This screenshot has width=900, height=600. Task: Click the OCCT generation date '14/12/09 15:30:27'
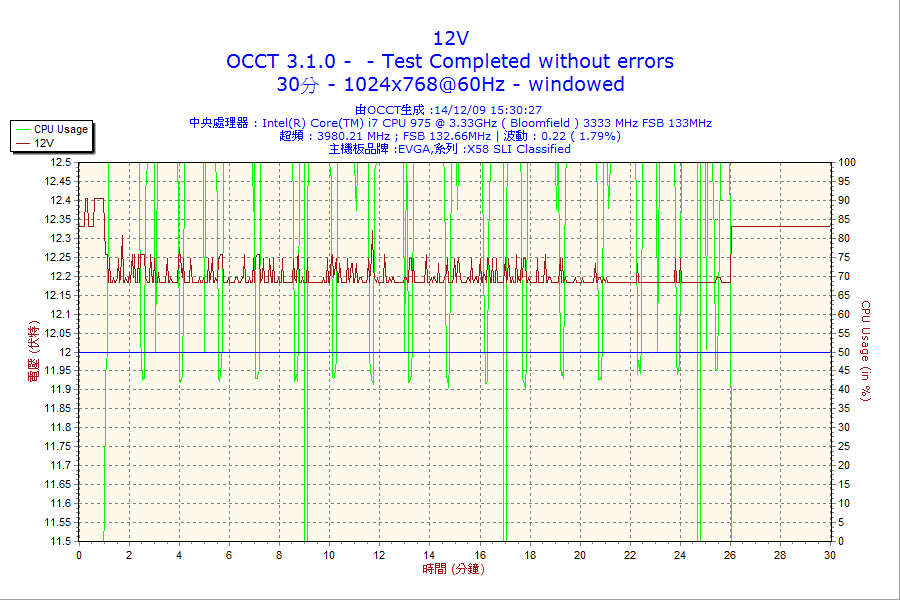[x=488, y=110]
